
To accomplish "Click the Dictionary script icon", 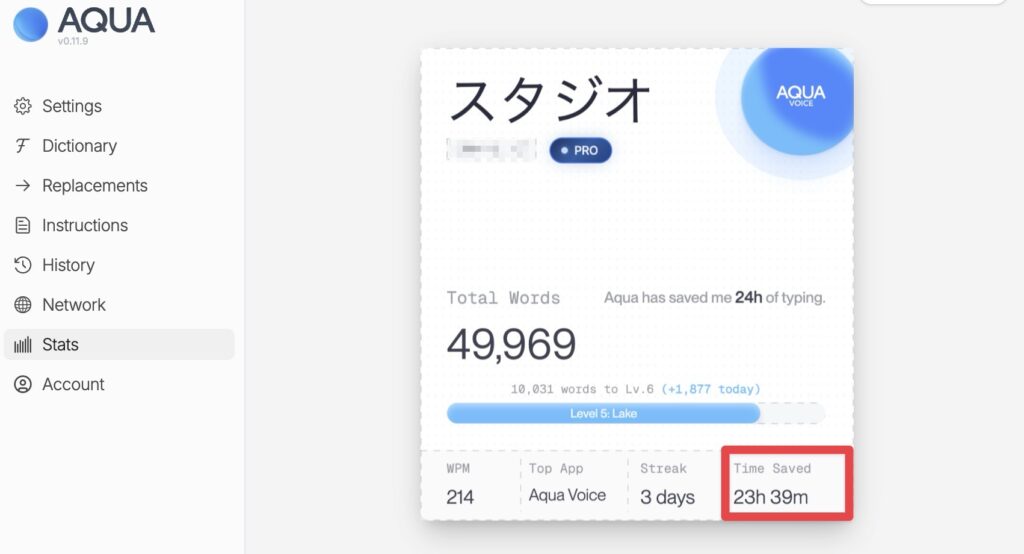I will [23, 146].
